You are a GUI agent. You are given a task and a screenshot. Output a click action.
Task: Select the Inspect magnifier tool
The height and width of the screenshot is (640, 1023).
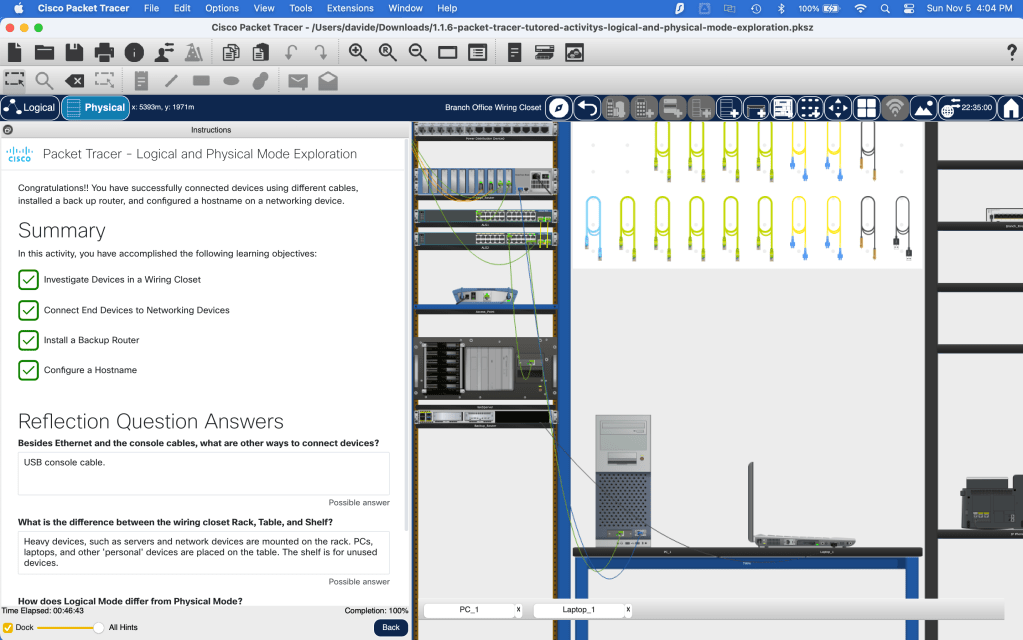coord(44,81)
